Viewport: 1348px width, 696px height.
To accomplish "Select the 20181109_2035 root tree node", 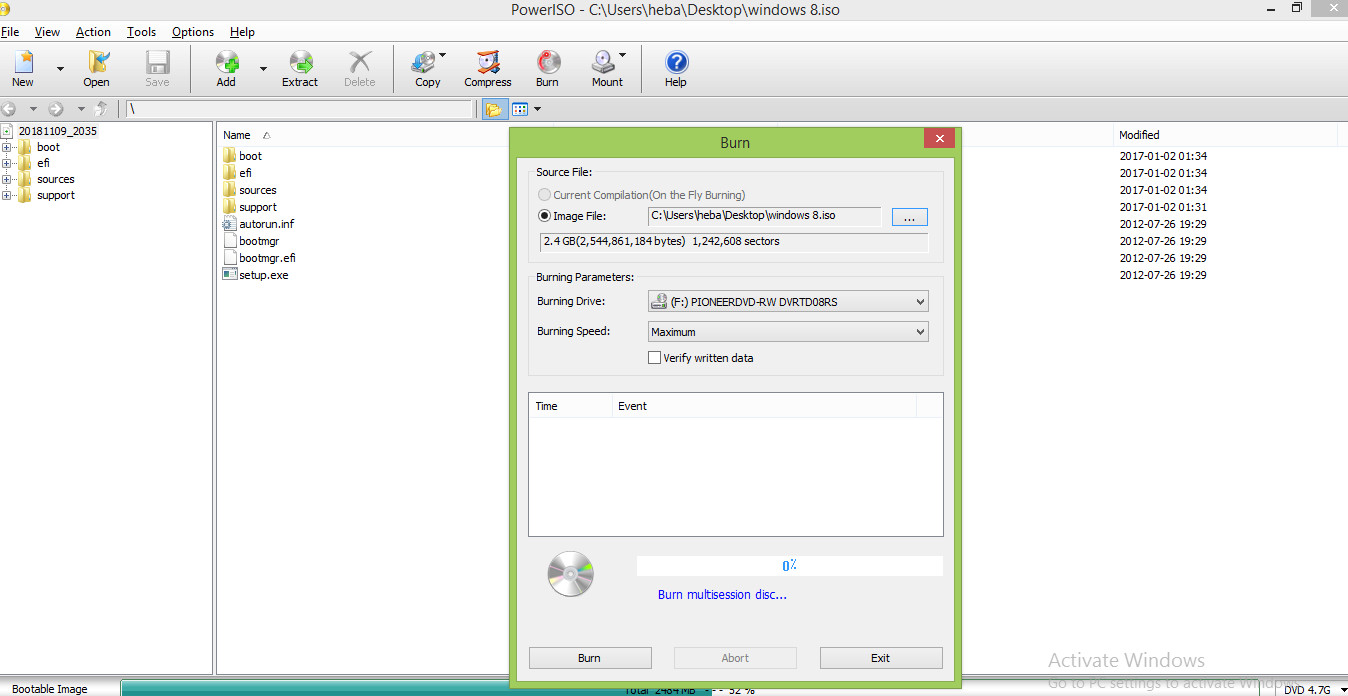I will [57, 131].
